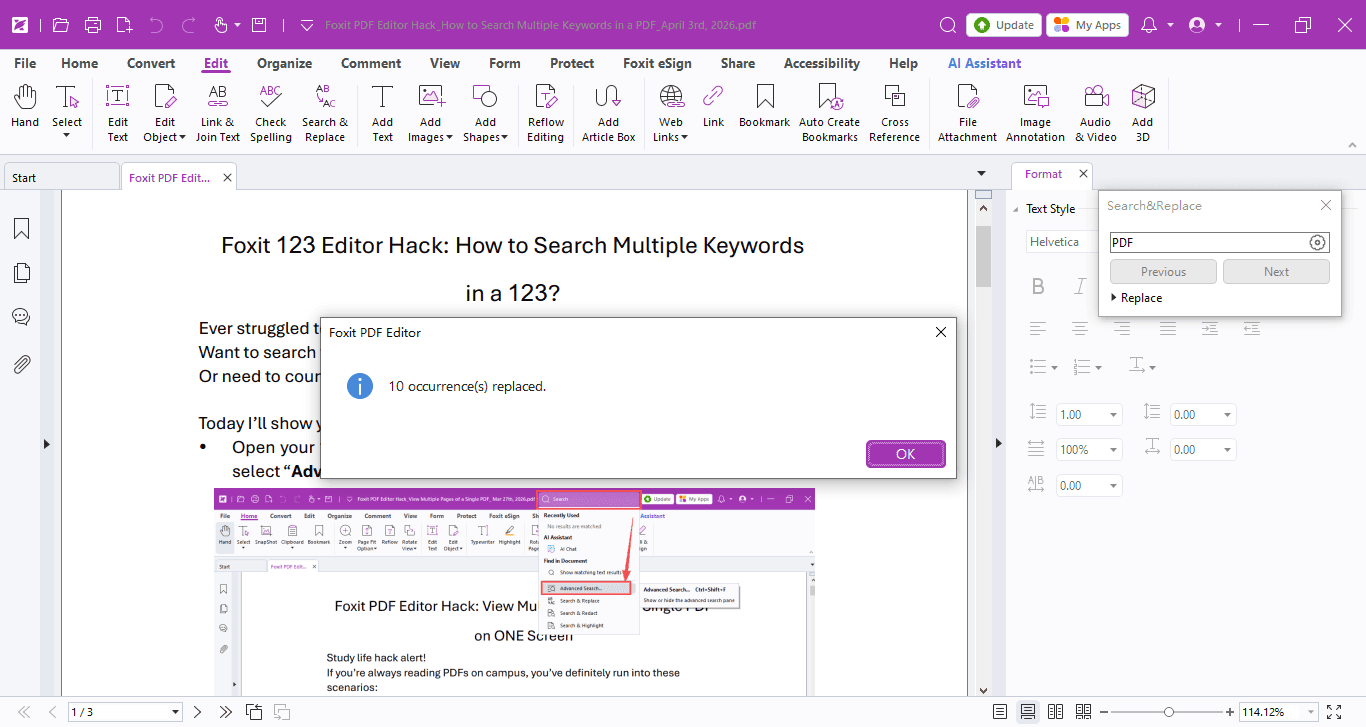This screenshot has width=1366, height=727.
Task: Click the Bookmark ribbon button
Action: [x=765, y=108]
